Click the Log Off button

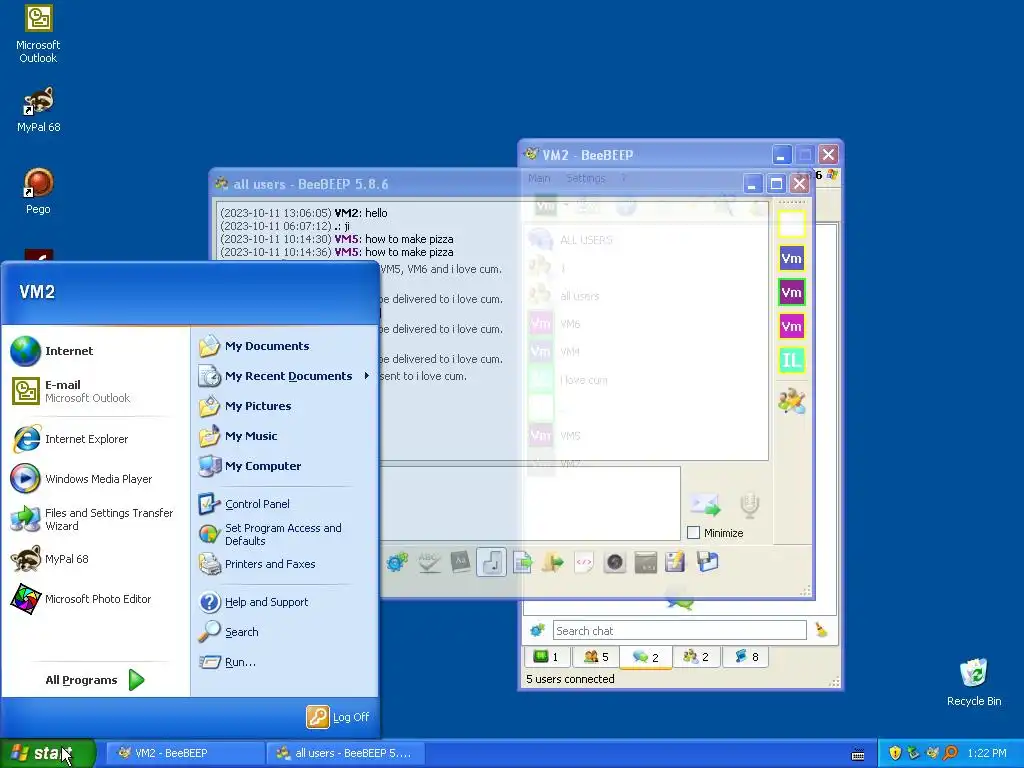click(338, 717)
